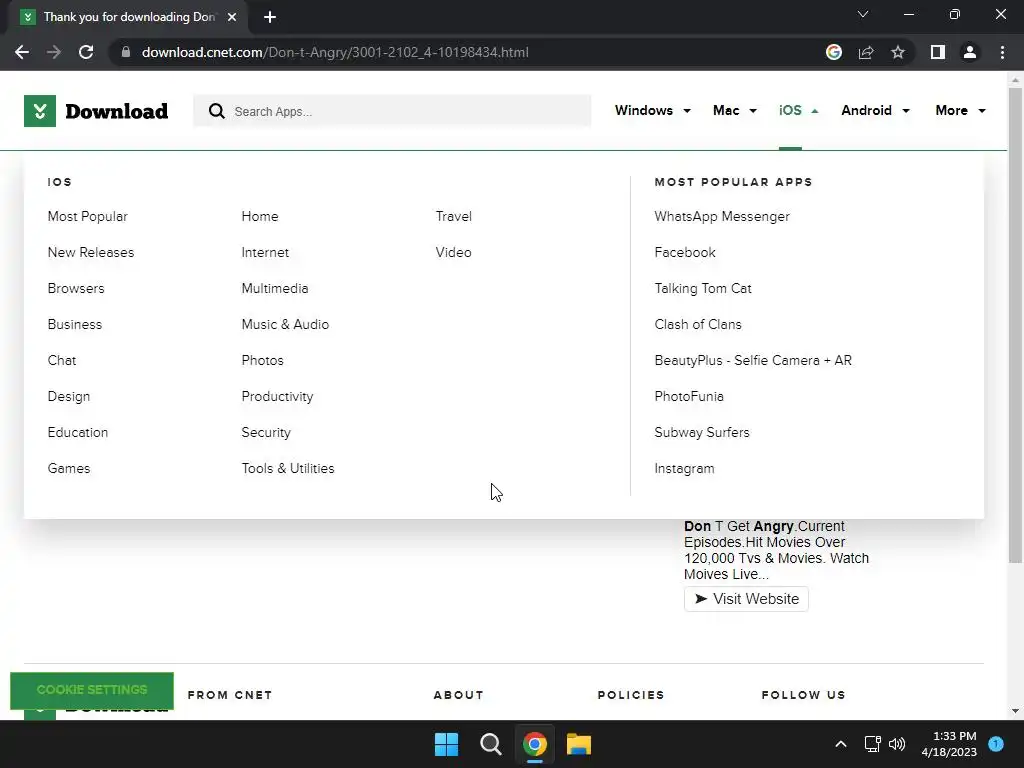The image size is (1024, 768).
Task: Go back with browser back arrow
Action: (x=22, y=52)
